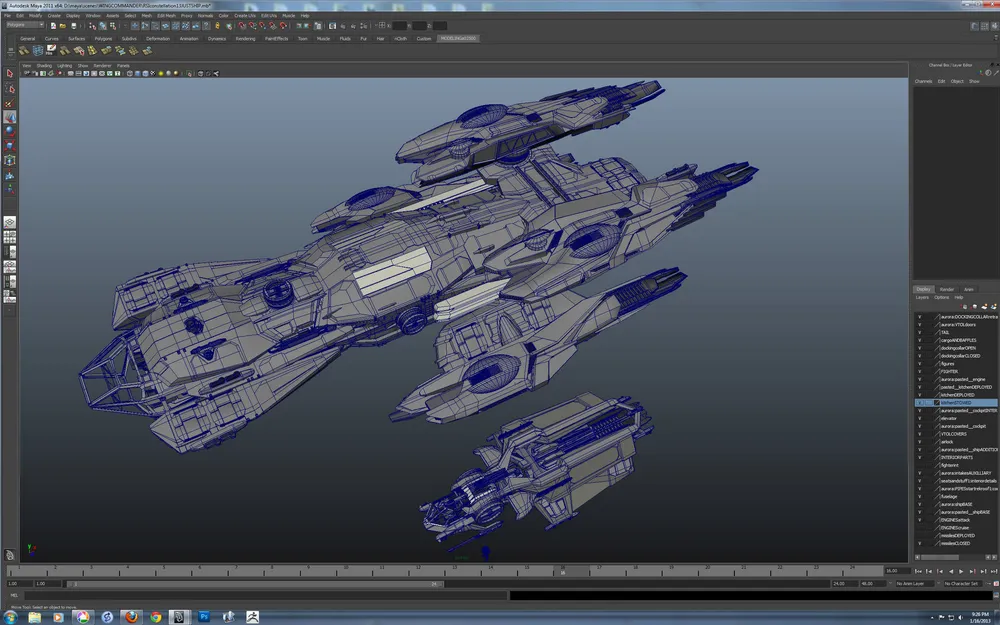Activate the Lasso select tool

pyautogui.click(x=9, y=89)
